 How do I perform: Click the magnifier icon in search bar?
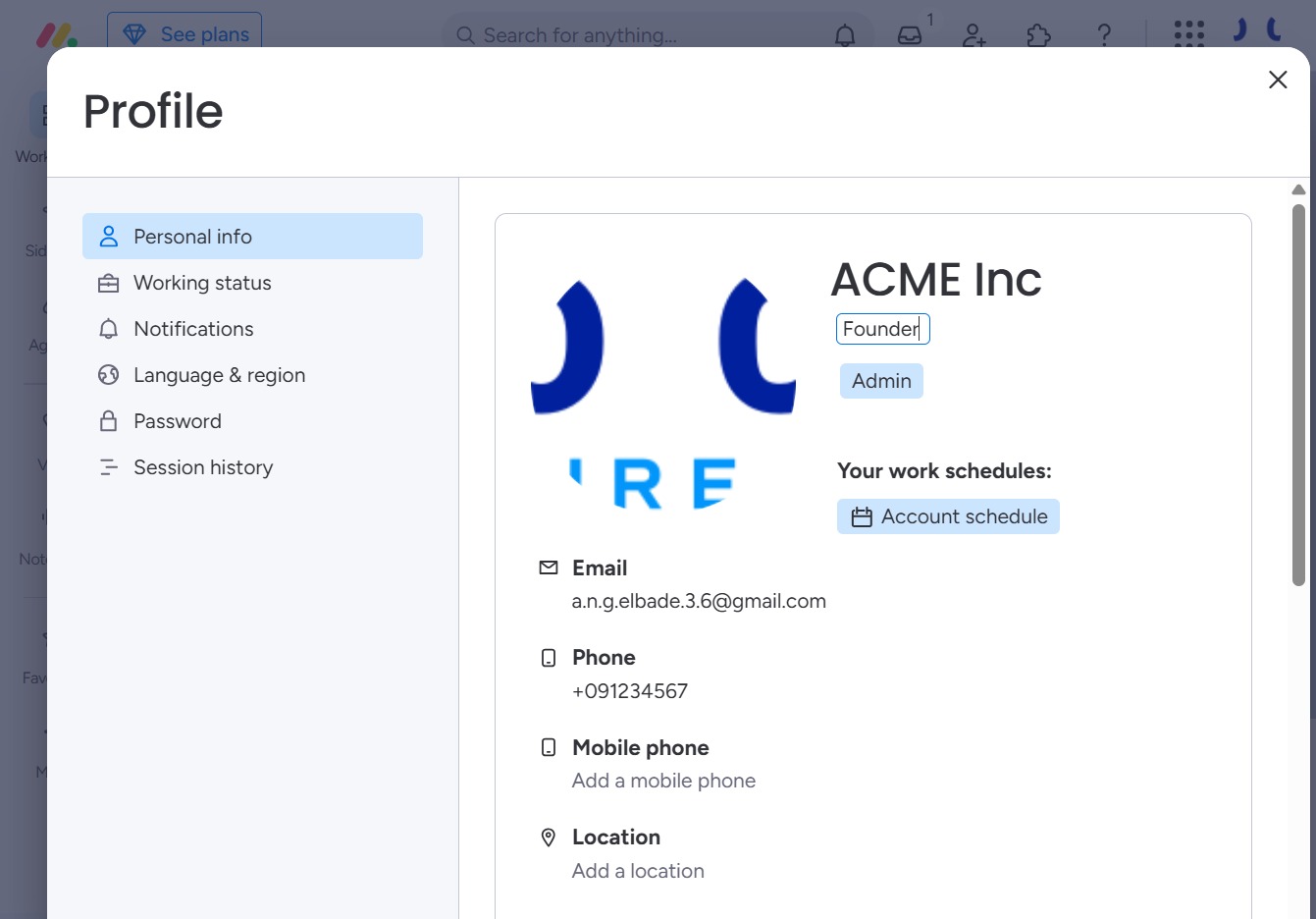coord(465,35)
